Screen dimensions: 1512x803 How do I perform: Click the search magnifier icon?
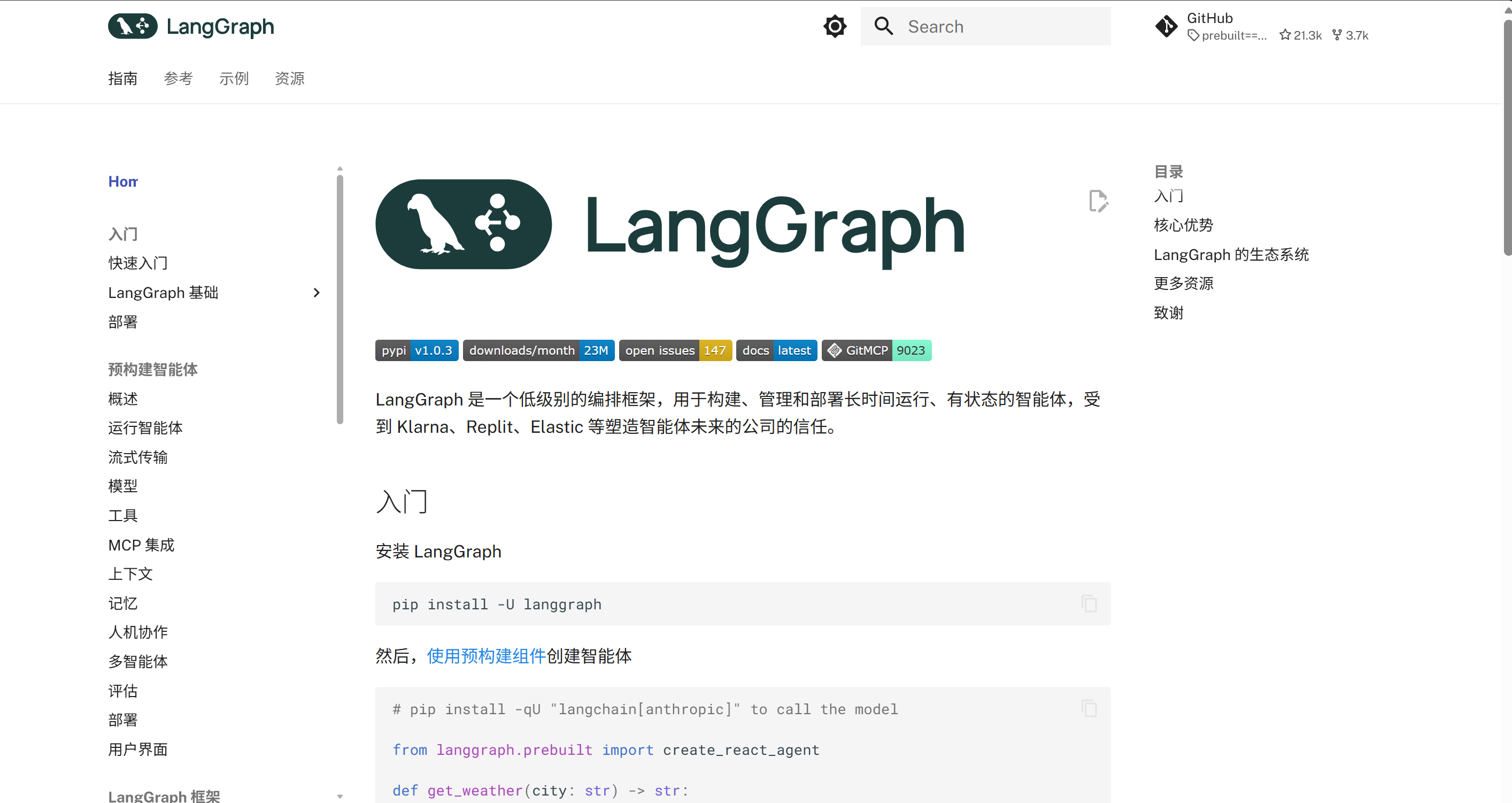[x=883, y=26]
